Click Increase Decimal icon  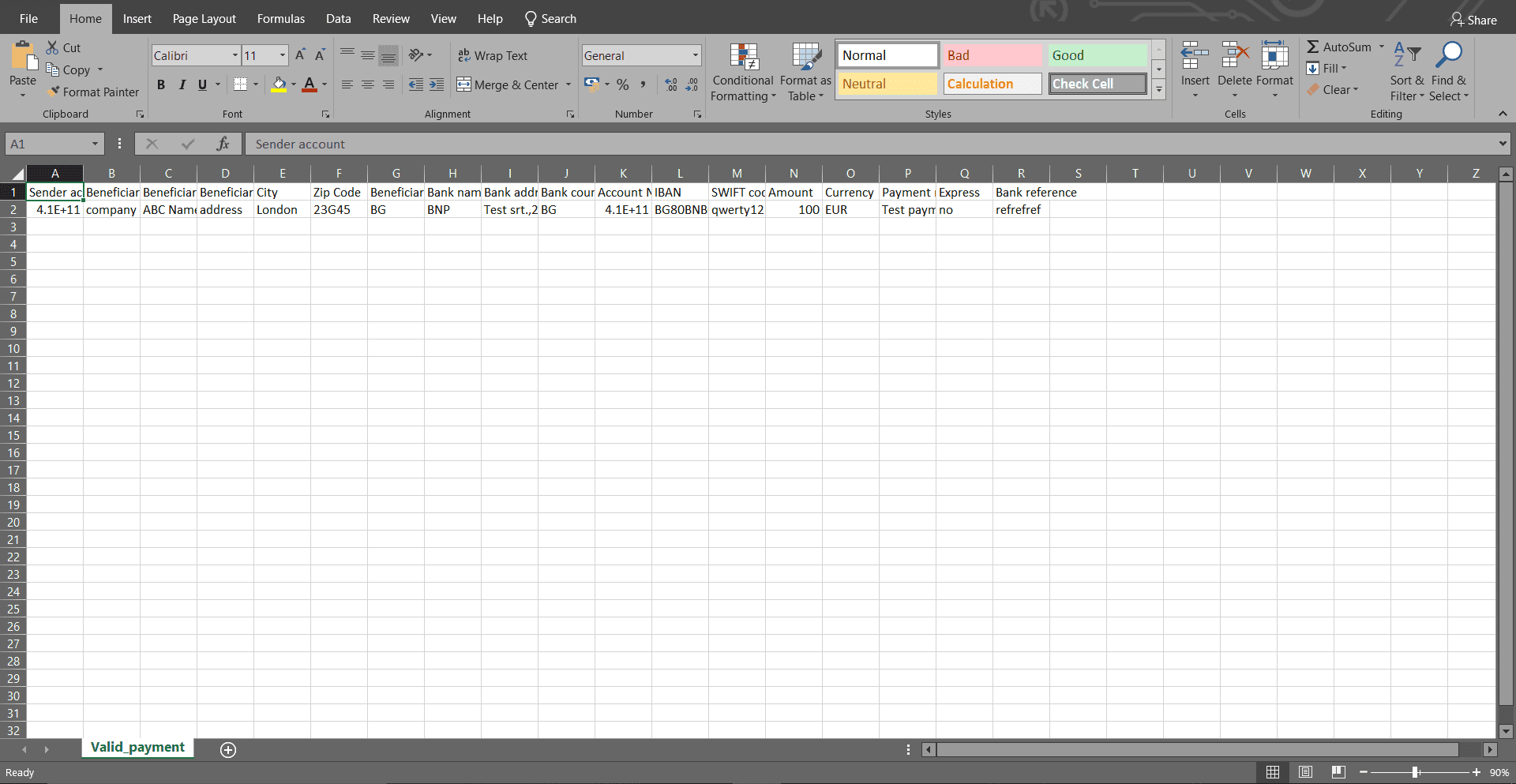click(671, 84)
